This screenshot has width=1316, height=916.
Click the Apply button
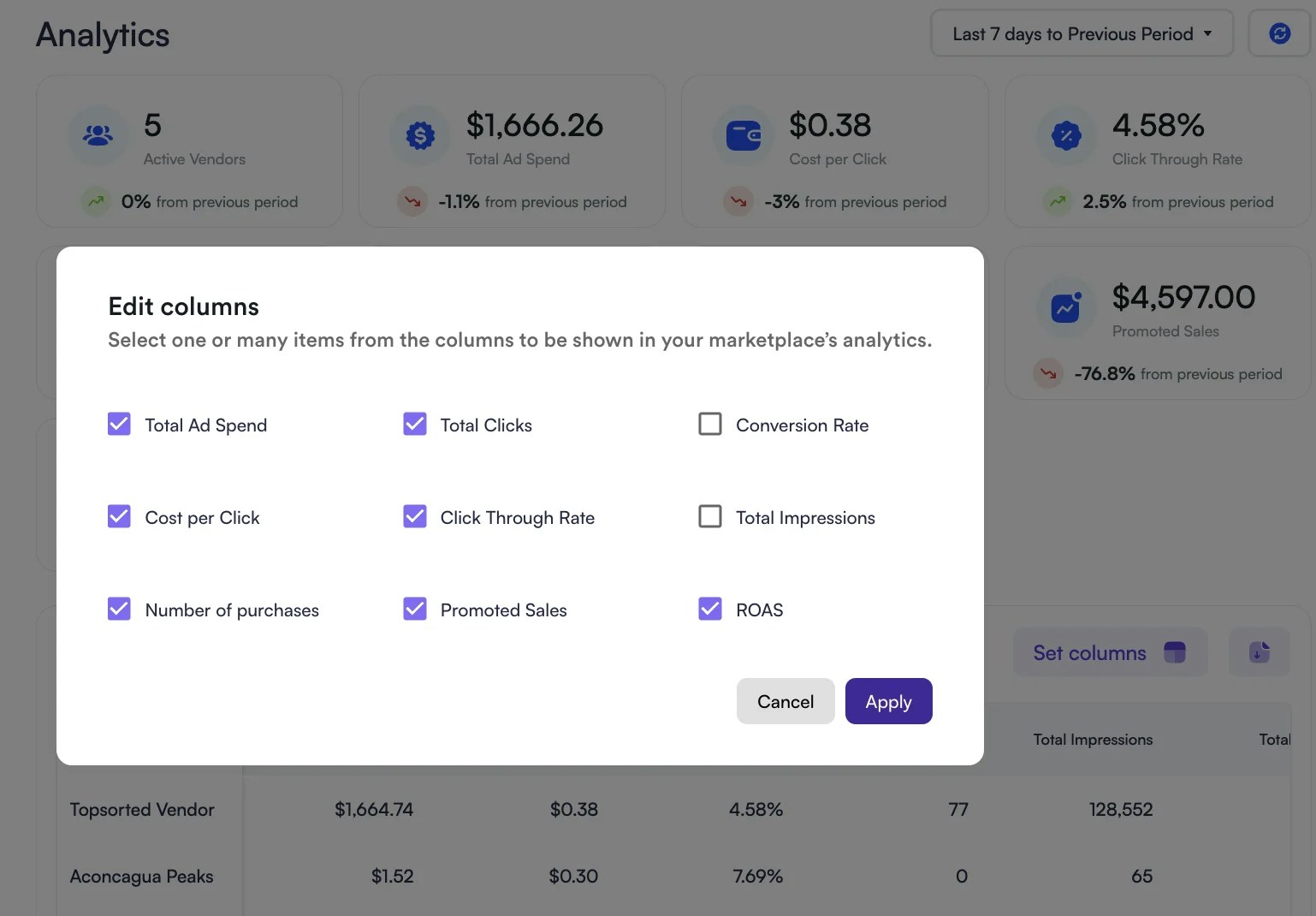pos(888,700)
